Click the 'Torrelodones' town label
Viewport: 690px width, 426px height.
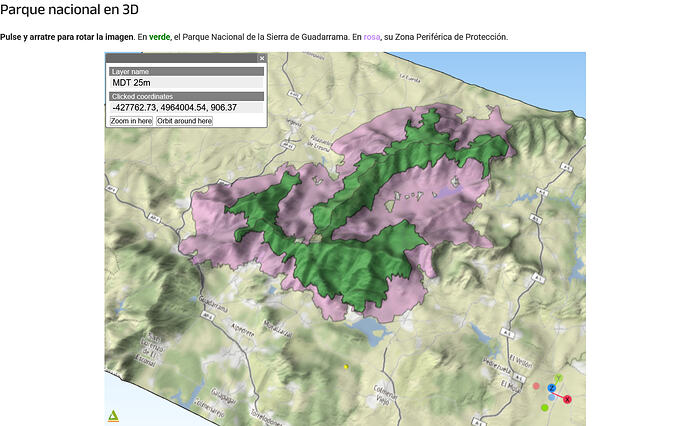point(265,418)
